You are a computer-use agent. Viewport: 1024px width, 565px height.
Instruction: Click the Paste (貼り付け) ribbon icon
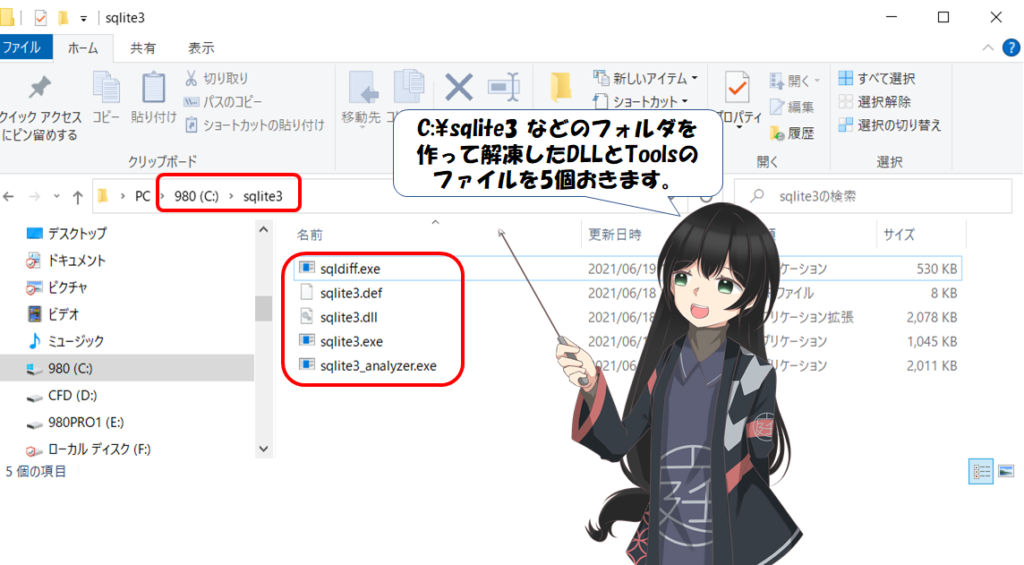point(153,97)
